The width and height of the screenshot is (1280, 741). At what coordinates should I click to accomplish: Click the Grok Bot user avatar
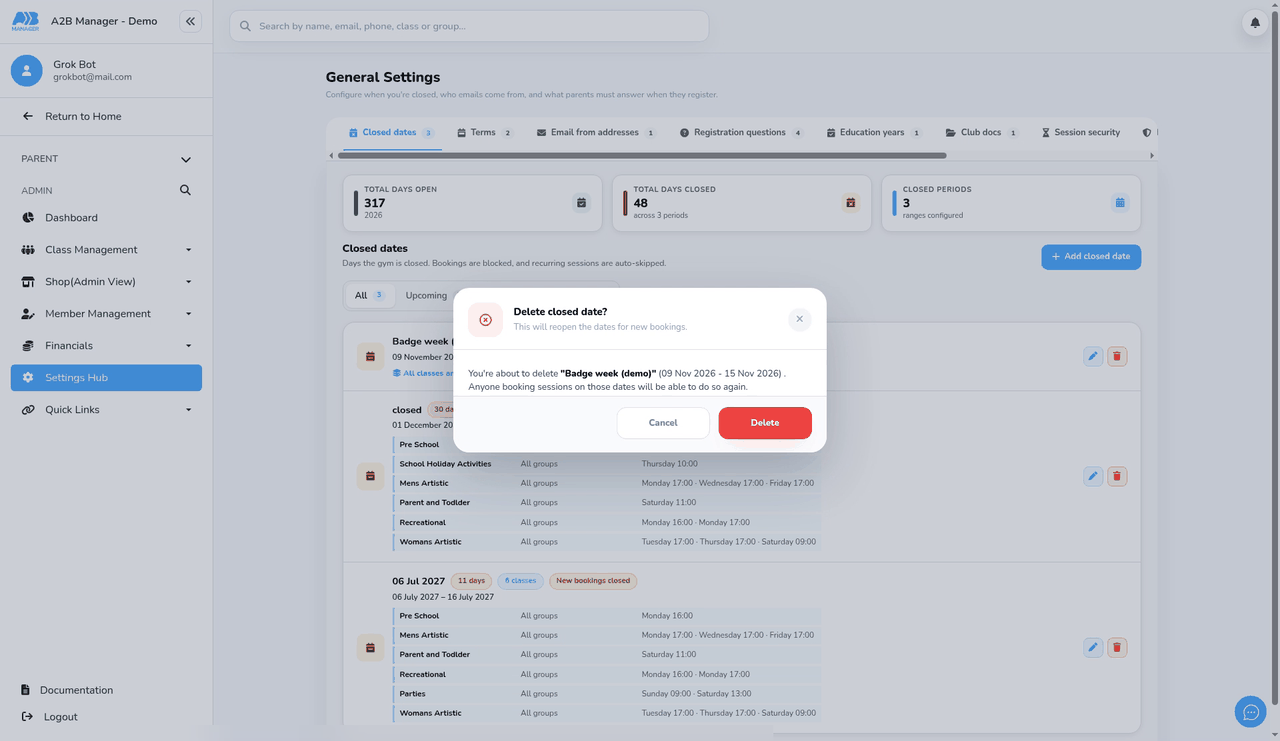click(27, 71)
